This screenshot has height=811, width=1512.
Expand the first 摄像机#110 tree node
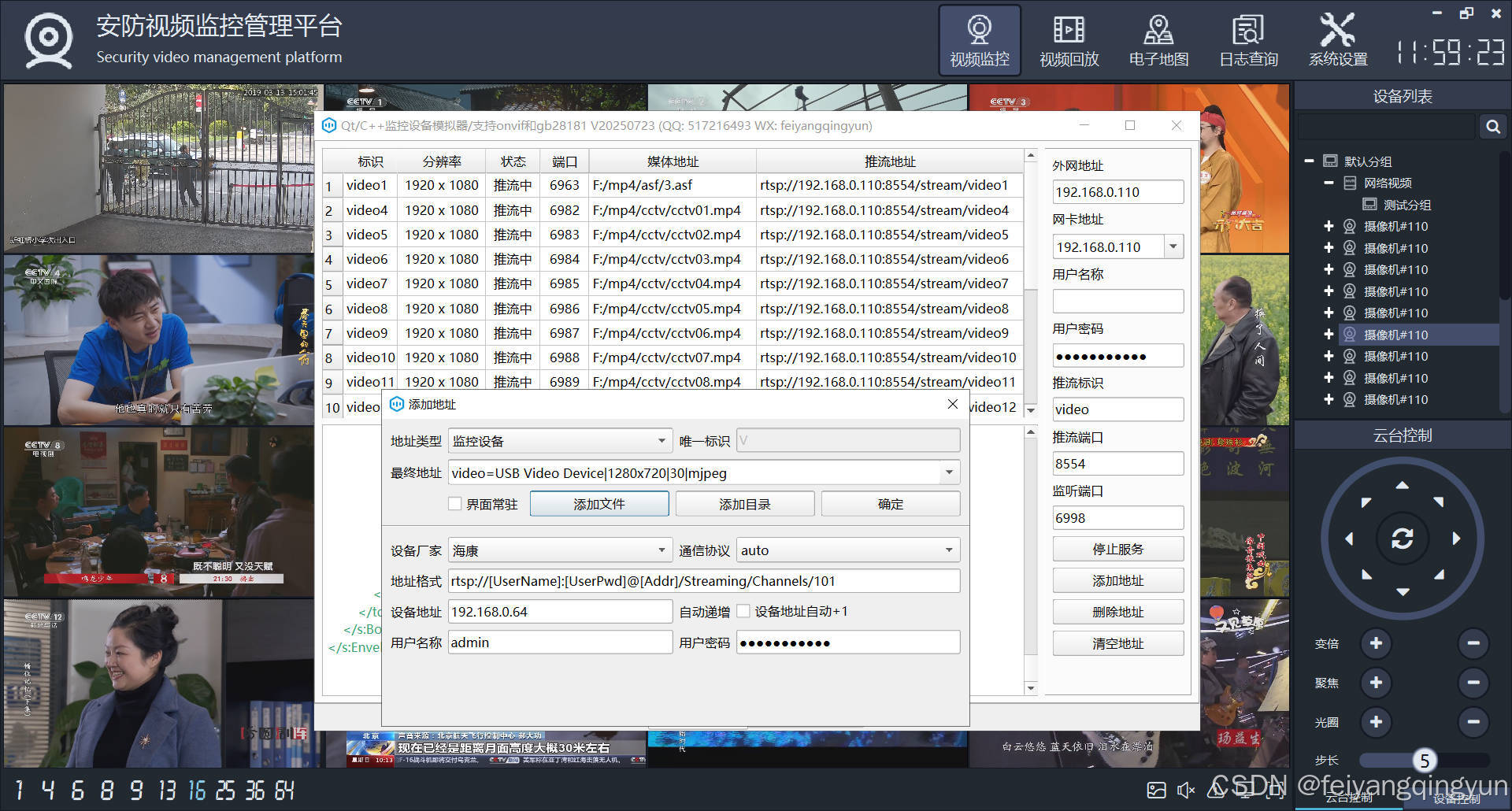[x=1329, y=226]
